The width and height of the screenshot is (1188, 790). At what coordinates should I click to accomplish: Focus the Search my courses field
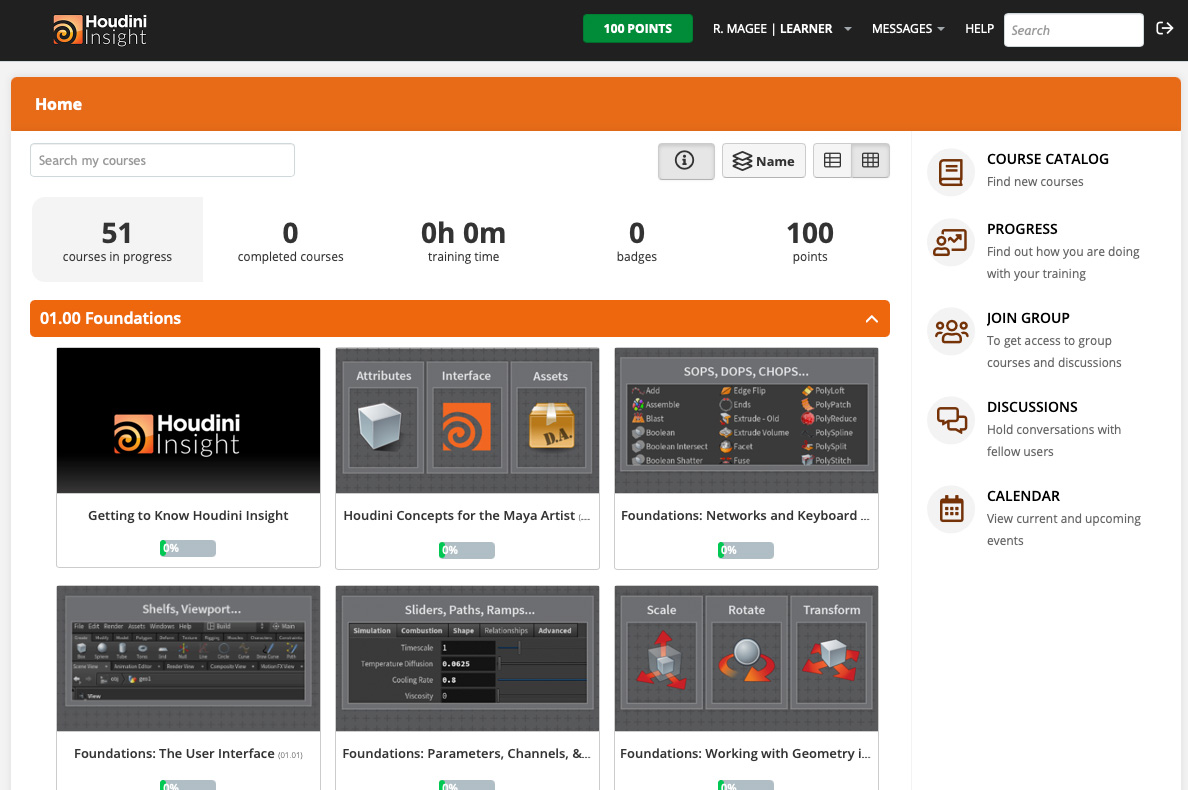pyautogui.click(x=162, y=160)
